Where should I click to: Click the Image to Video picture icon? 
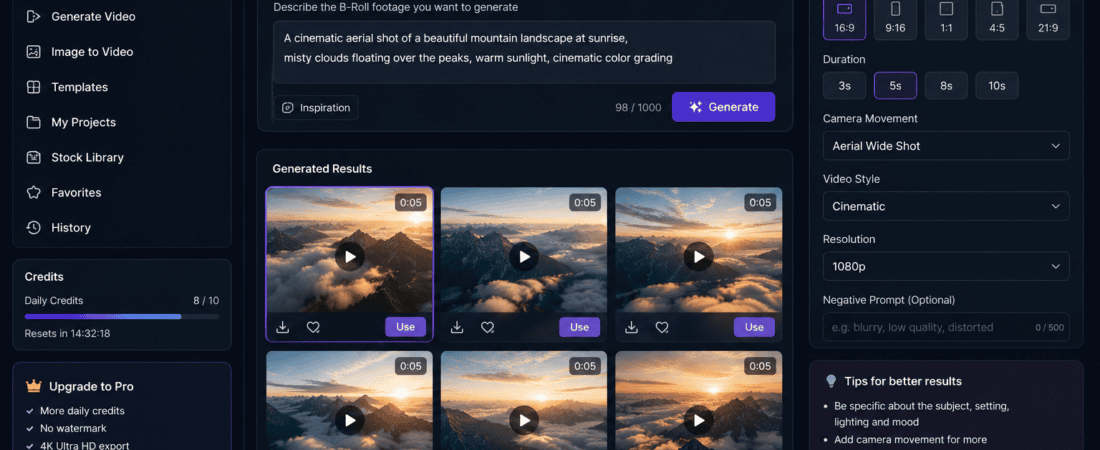click(33, 52)
